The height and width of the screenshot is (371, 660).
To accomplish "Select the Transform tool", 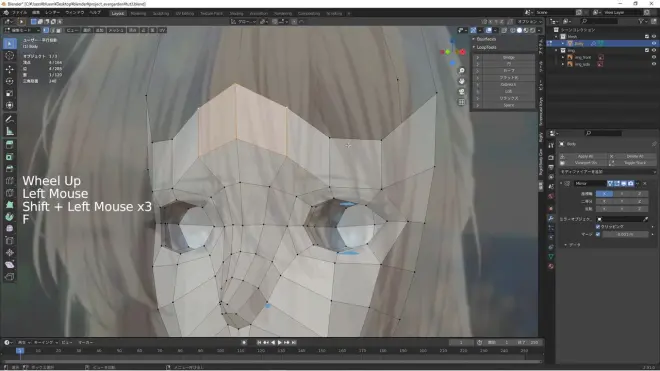I will pos(10,105).
